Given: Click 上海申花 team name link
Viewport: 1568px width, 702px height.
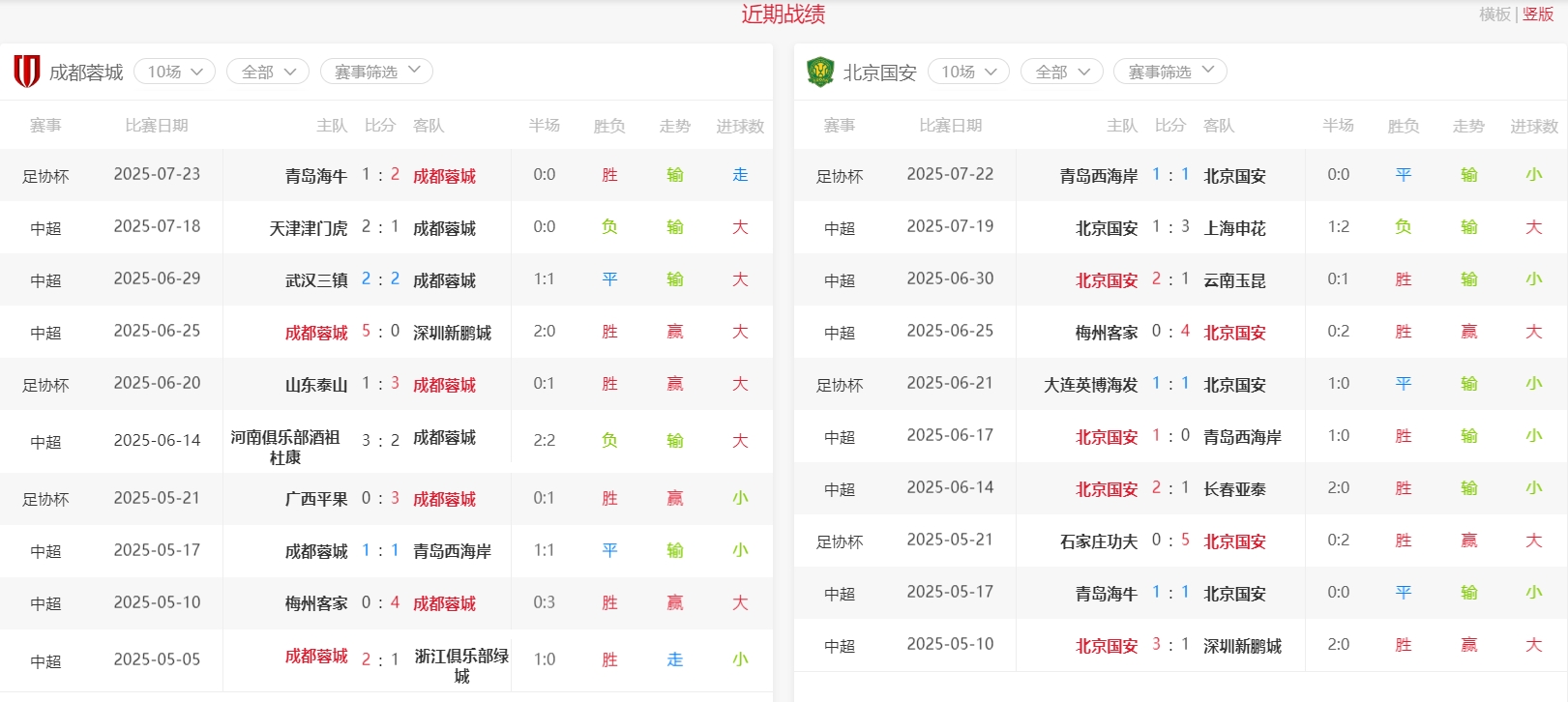Looking at the screenshot, I should 1234,228.
